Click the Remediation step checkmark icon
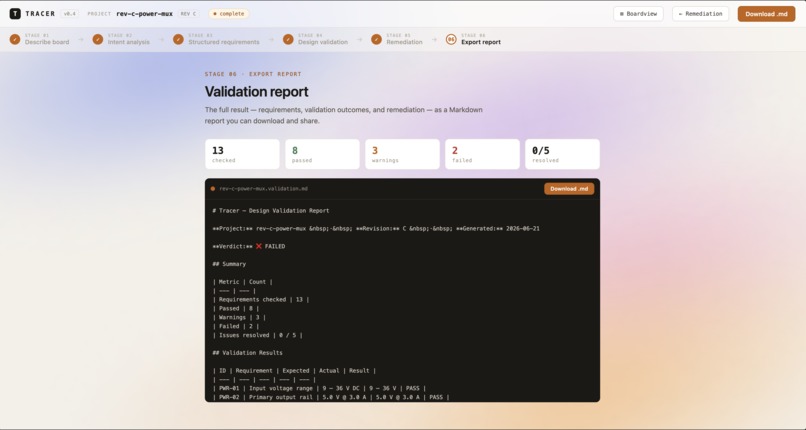 click(x=377, y=40)
